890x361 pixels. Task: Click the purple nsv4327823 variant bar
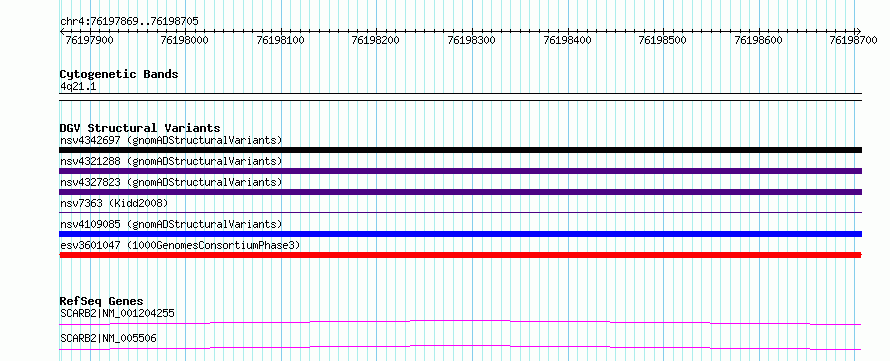[460, 192]
